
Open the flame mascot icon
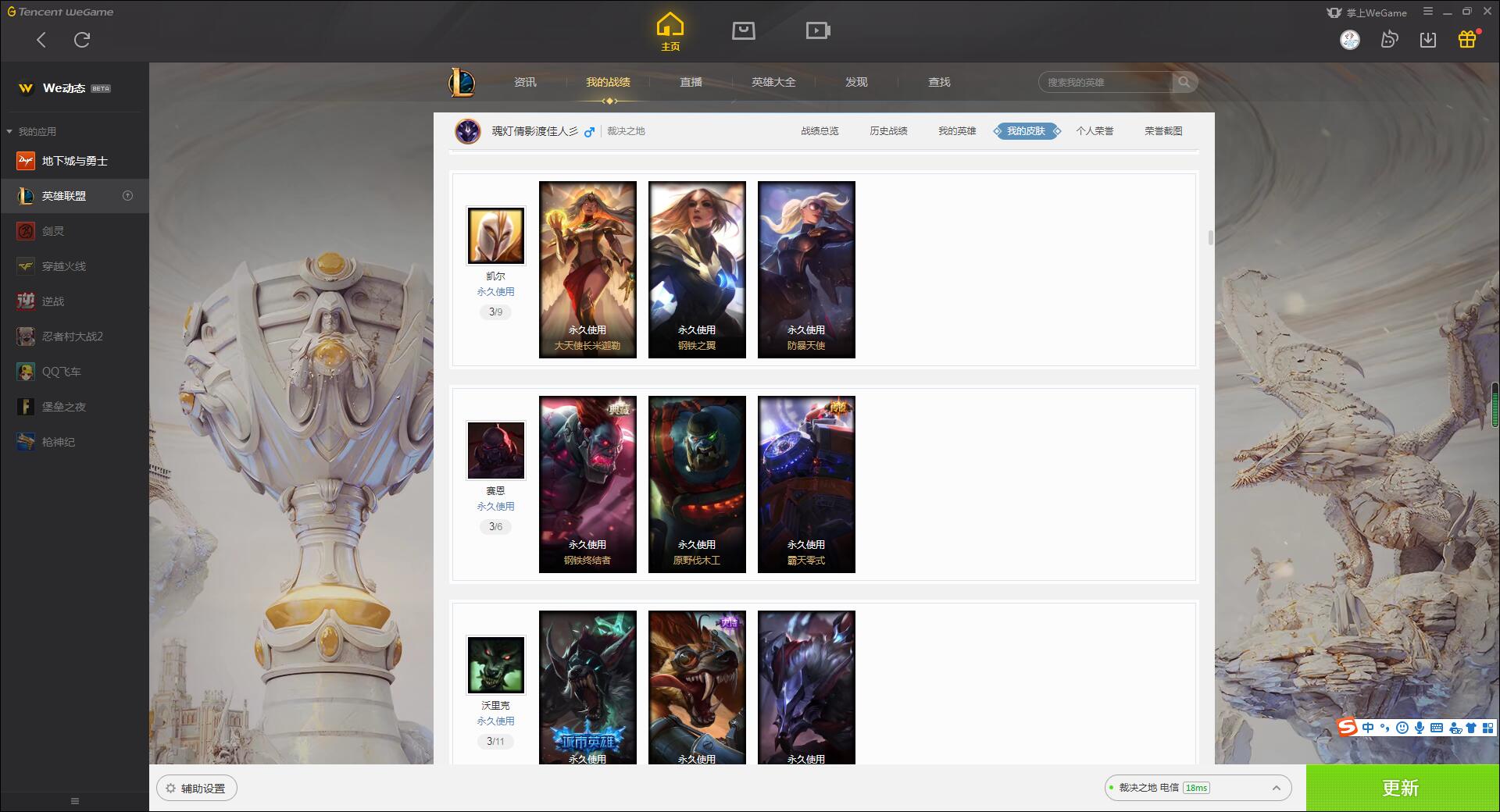tap(1389, 40)
